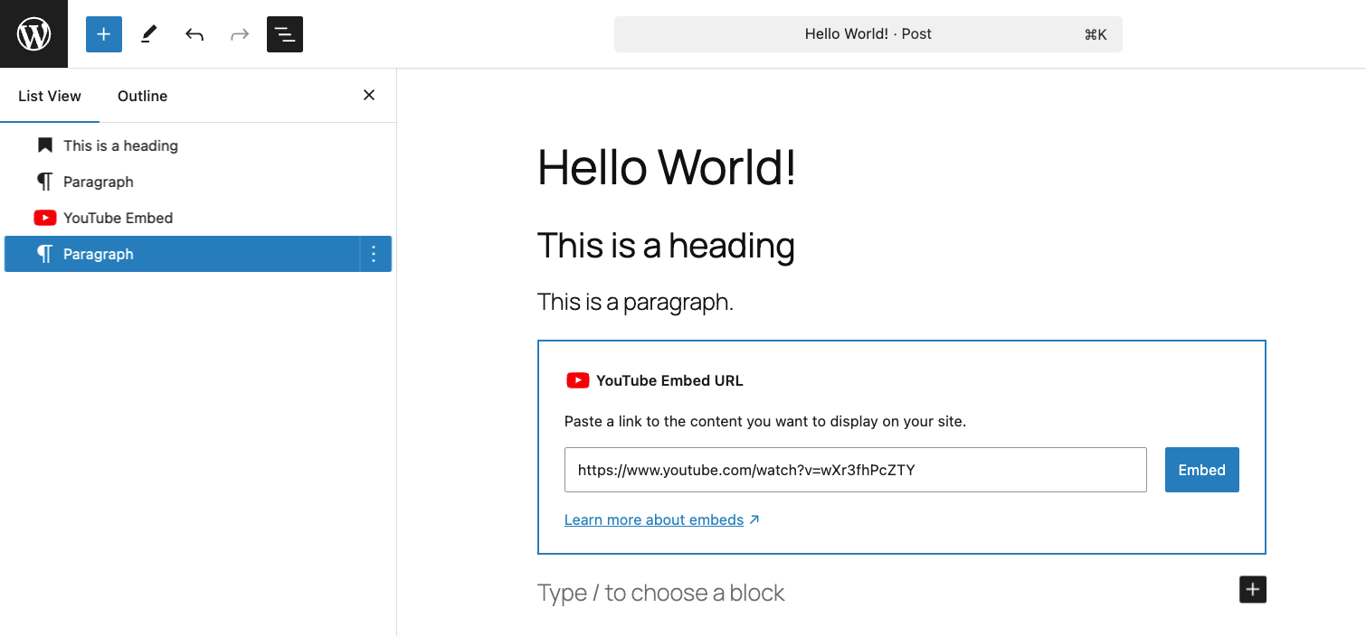
Task: Select "This is a heading" in list view
Action: pos(120,145)
